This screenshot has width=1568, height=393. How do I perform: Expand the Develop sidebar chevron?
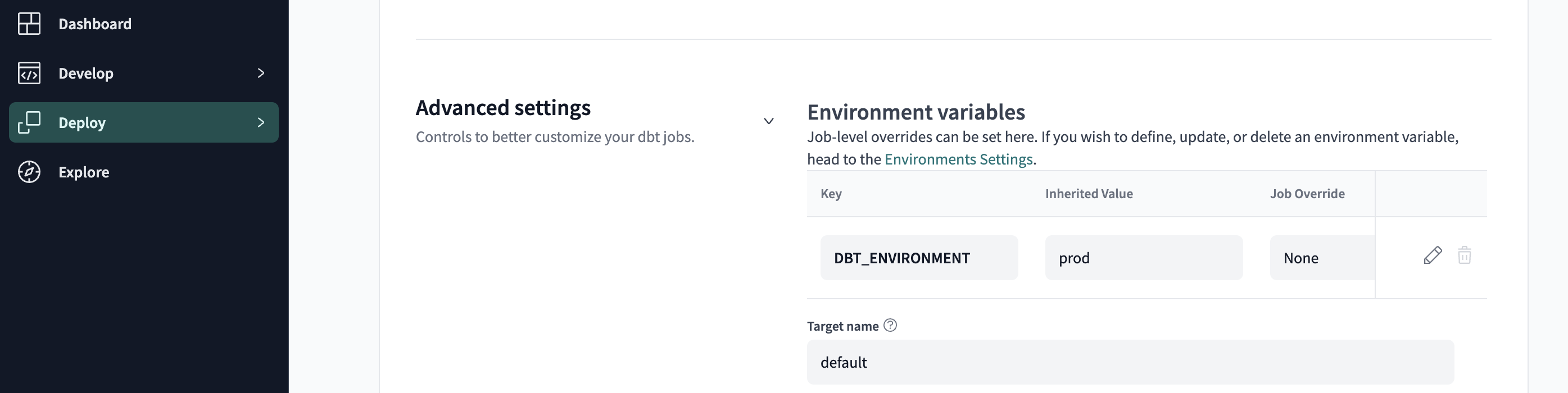(261, 73)
